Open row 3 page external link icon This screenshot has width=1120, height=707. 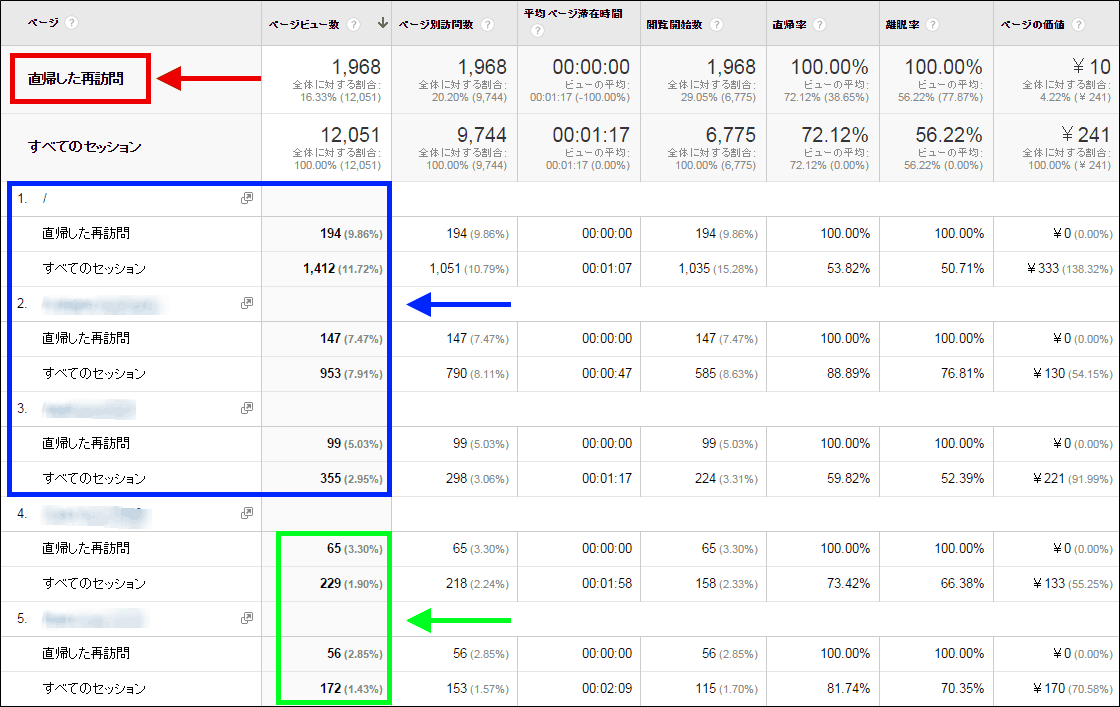tap(246, 408)
